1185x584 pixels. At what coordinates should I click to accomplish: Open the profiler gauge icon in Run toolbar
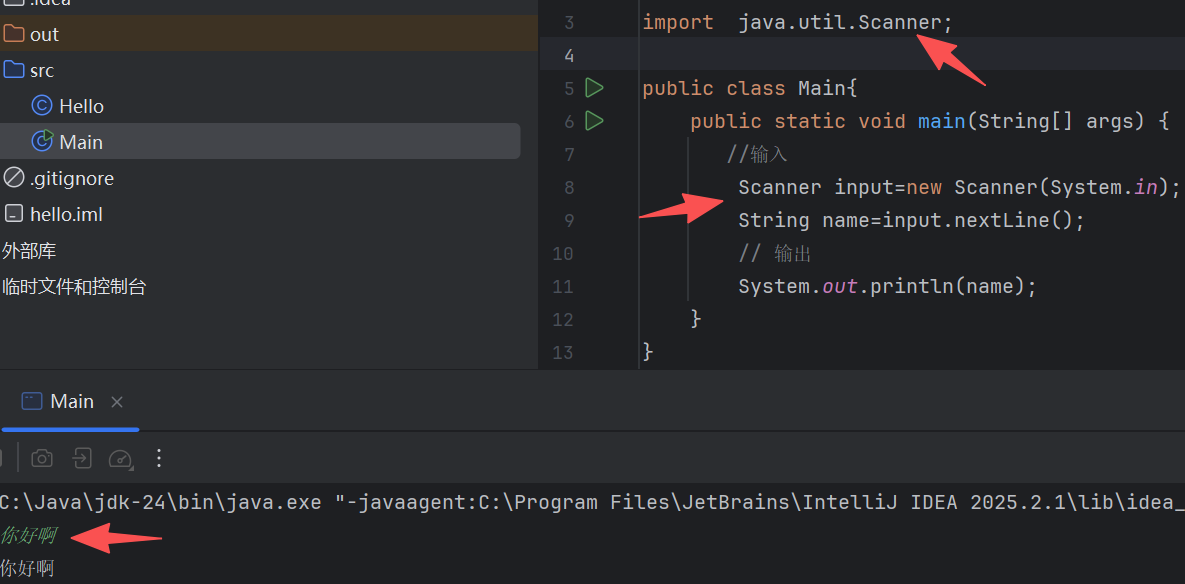point(120,458)
